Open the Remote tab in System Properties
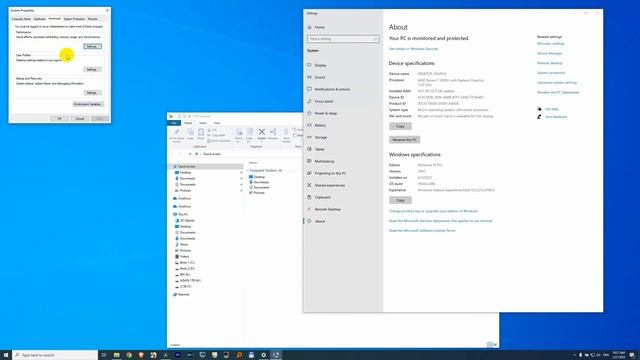The image size is (640, 360). tap(93, 19)
